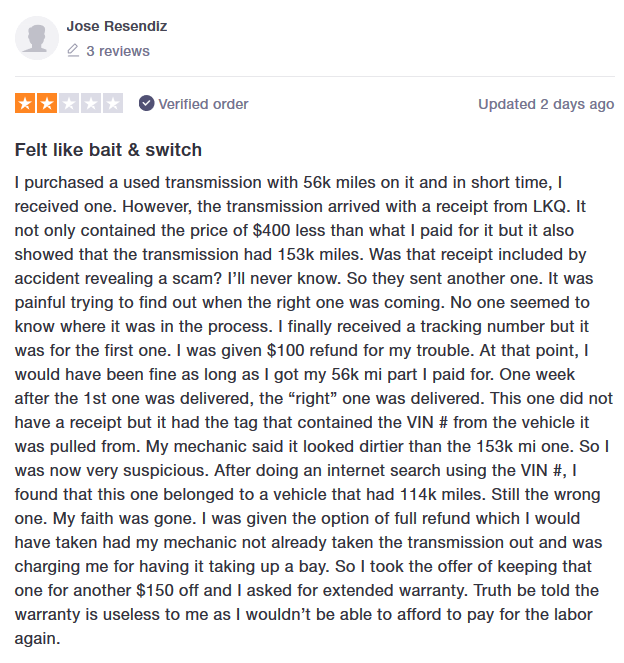Open the Felt like bait & switch title
Image resolution: width=624 pixels, height=663 pixels.
[108, 150]
